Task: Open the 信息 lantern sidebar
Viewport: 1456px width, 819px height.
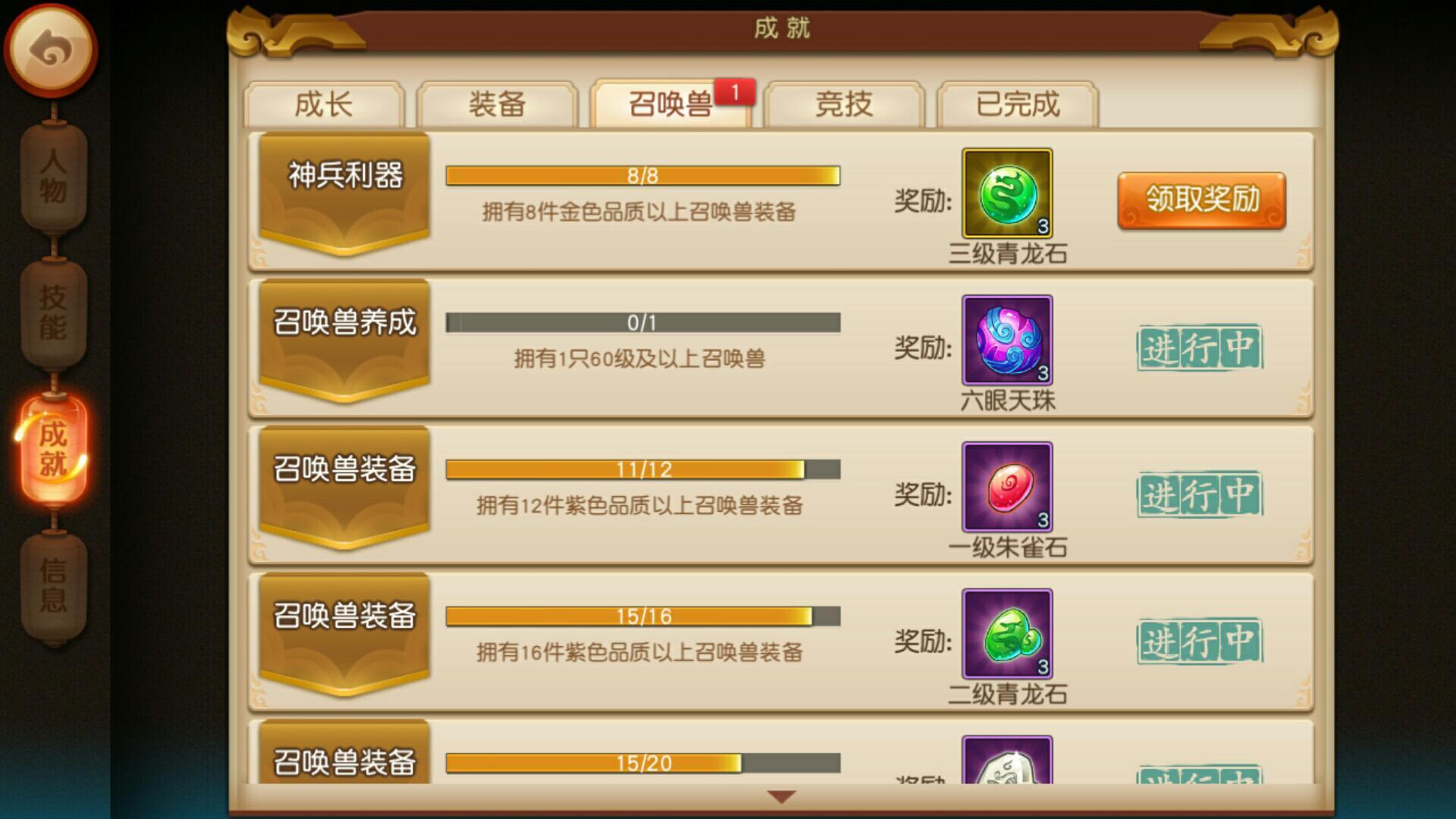Action: click(53, 585)
